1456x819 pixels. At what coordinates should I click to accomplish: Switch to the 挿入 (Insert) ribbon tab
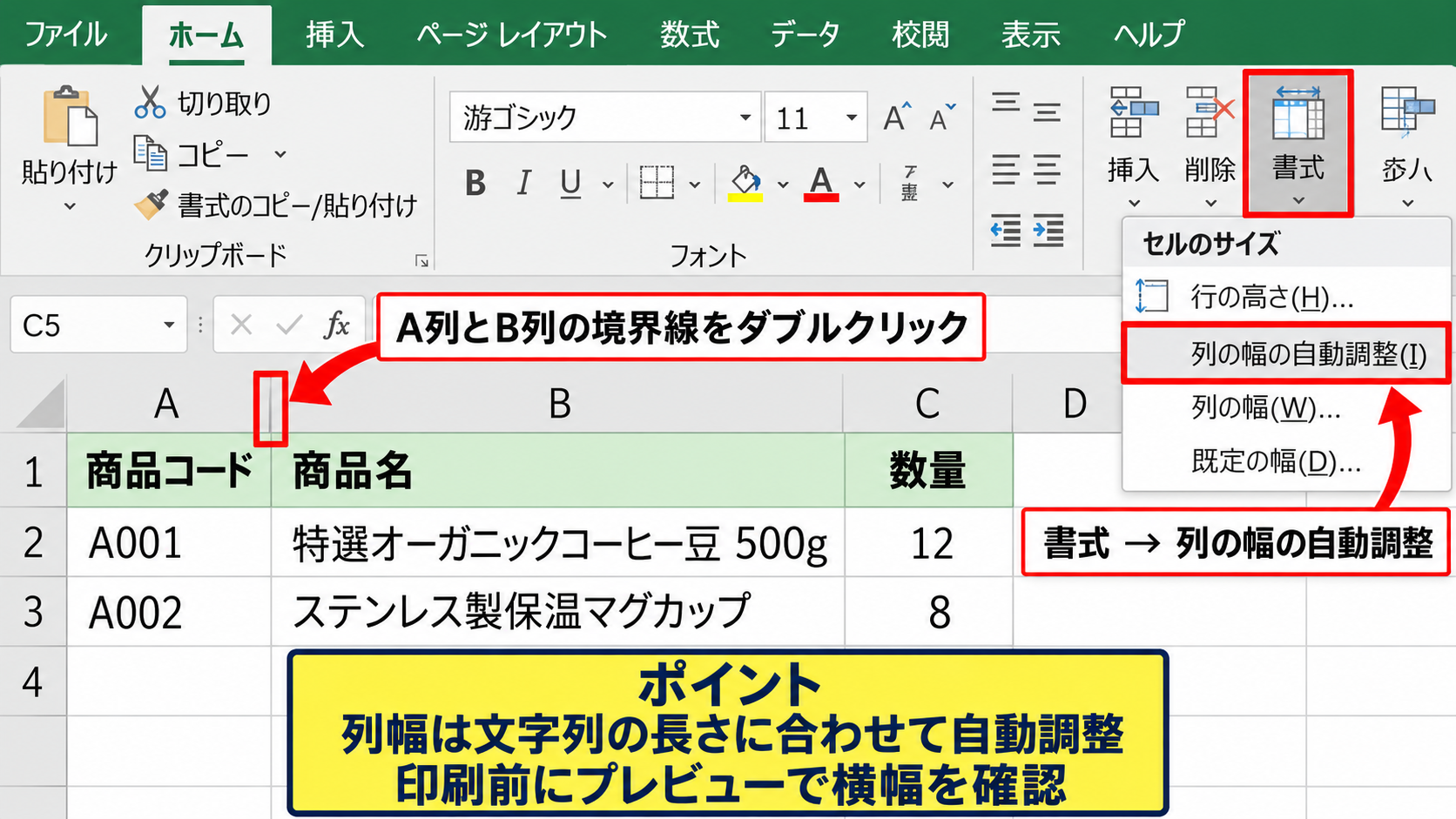click(334, 34)
